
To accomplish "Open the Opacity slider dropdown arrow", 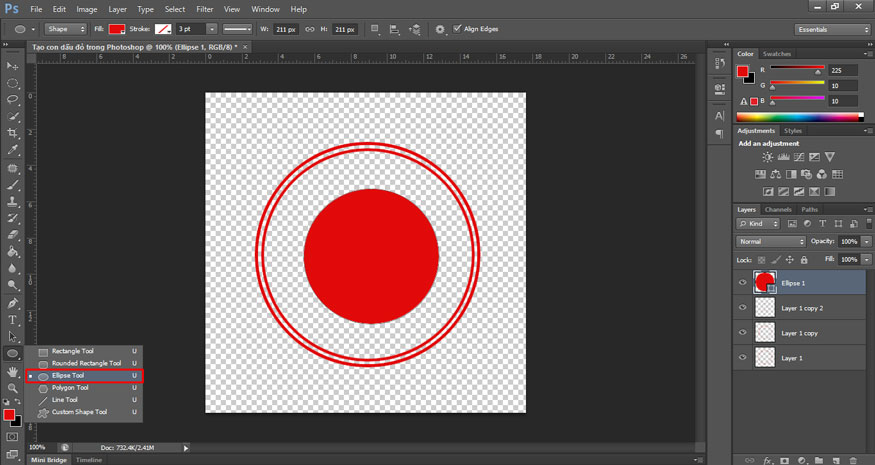I will [x=867, y=242].
